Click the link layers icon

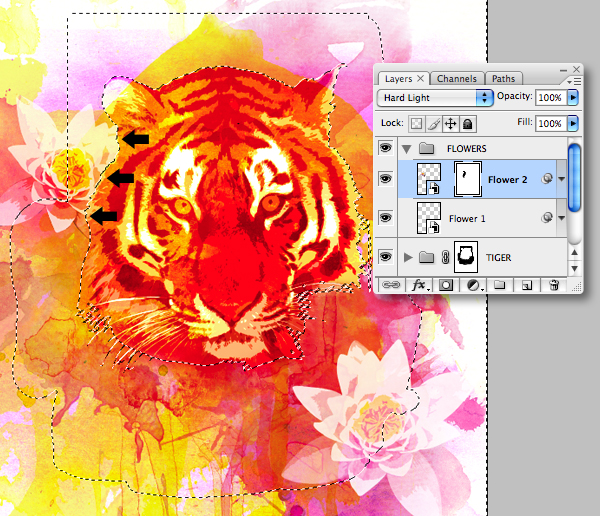click(x=391, y=285)
